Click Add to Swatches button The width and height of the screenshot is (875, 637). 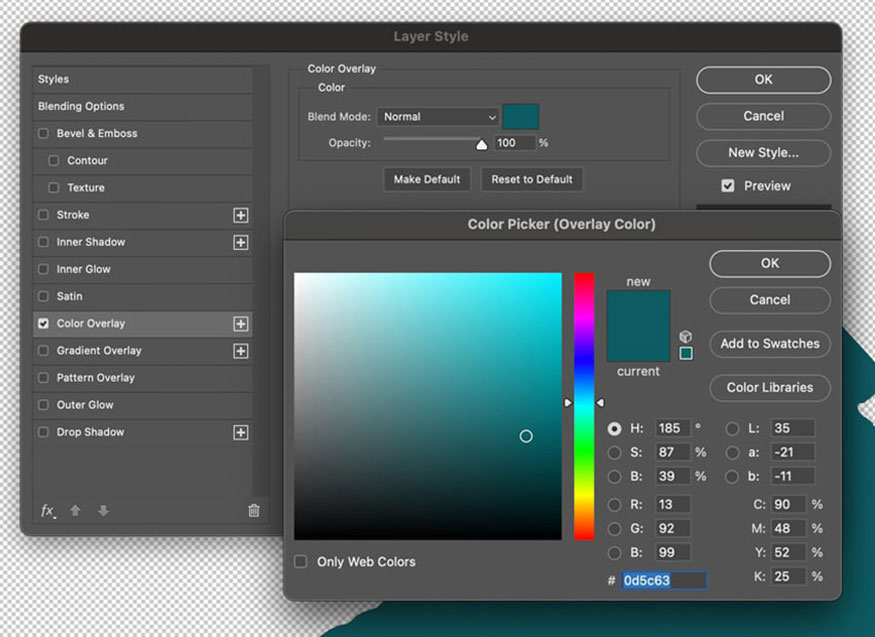(x=770, y=344)
